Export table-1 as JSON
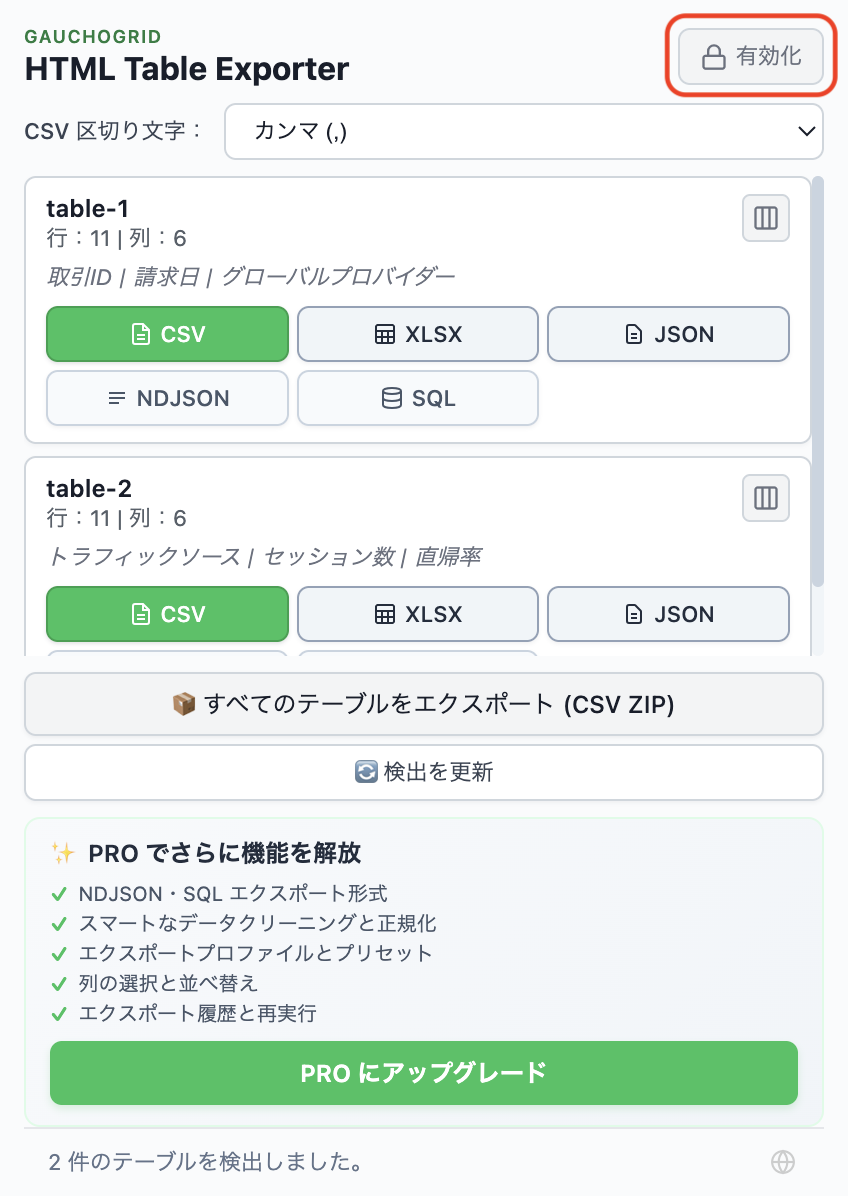The width and height of the screenshot is (848, 1196). tap(668, 334)
